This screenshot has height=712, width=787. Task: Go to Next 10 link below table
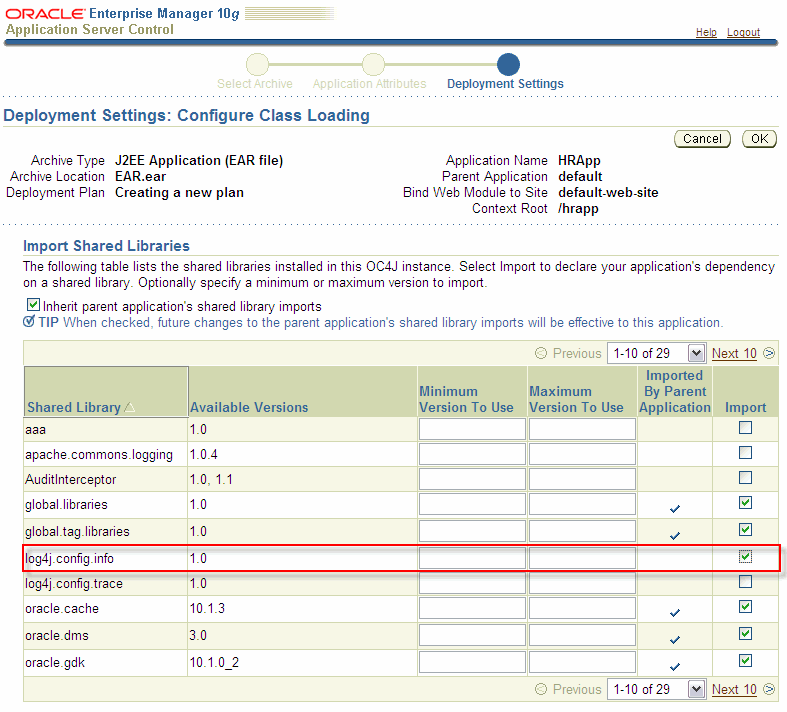point(734,689)
